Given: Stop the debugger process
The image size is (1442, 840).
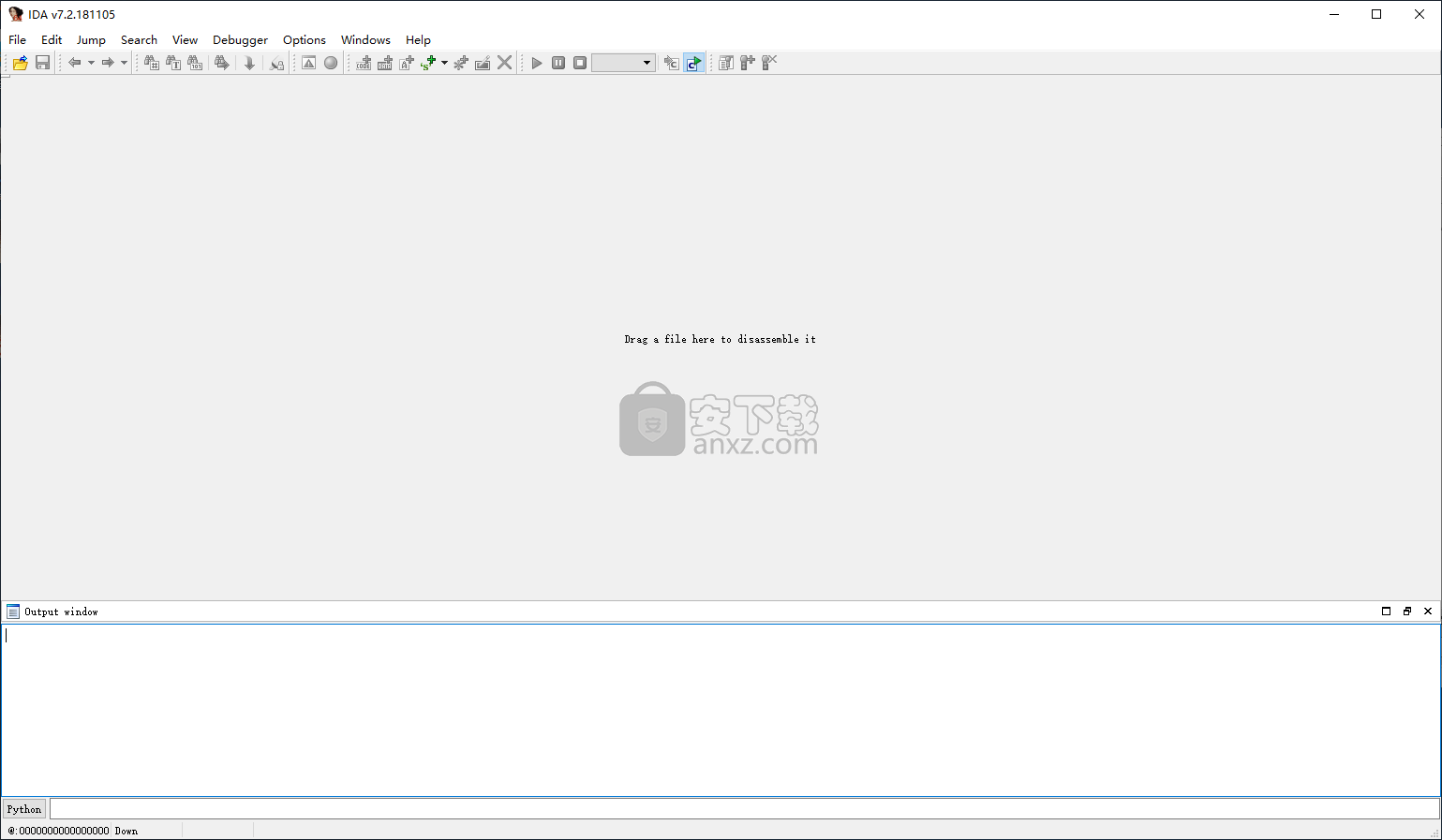Looking at the screenshot, I should (x=580, y=63).
